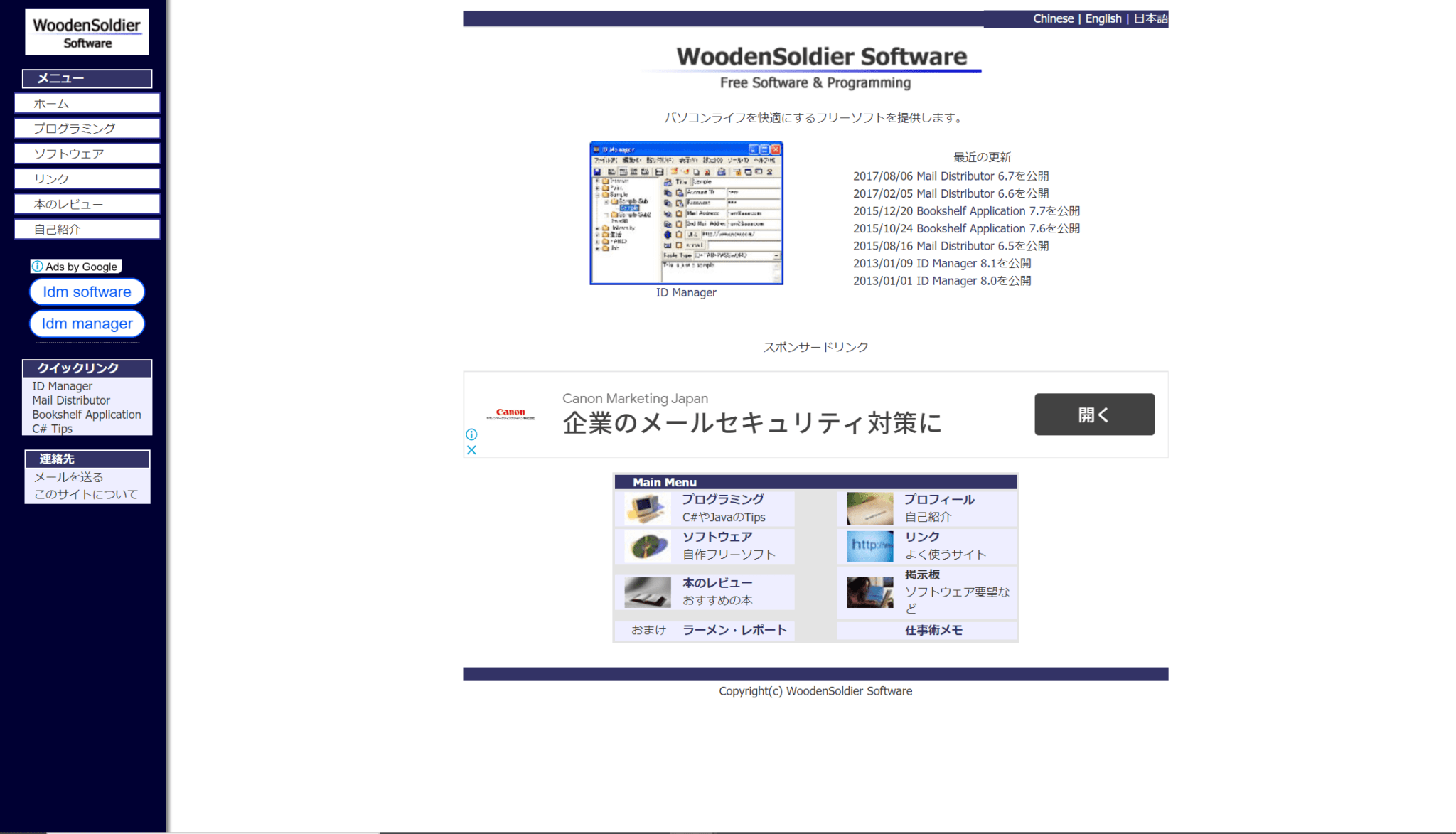Click the Idm software ad pill
The image size is (1456, 834).
87,292
